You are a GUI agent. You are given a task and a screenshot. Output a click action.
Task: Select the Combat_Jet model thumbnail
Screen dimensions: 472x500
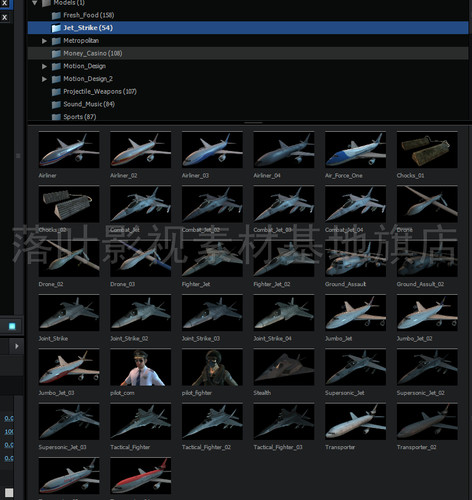(x=141, y=204)
